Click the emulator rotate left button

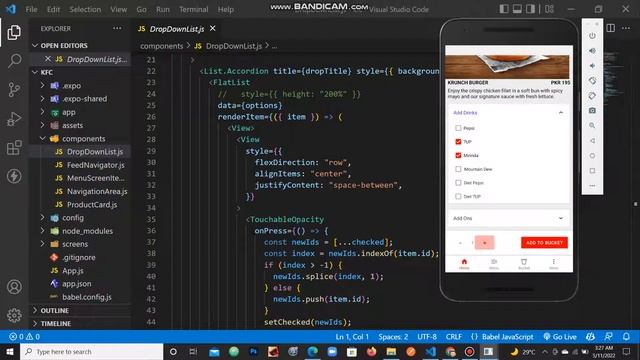tap(592, 81)
